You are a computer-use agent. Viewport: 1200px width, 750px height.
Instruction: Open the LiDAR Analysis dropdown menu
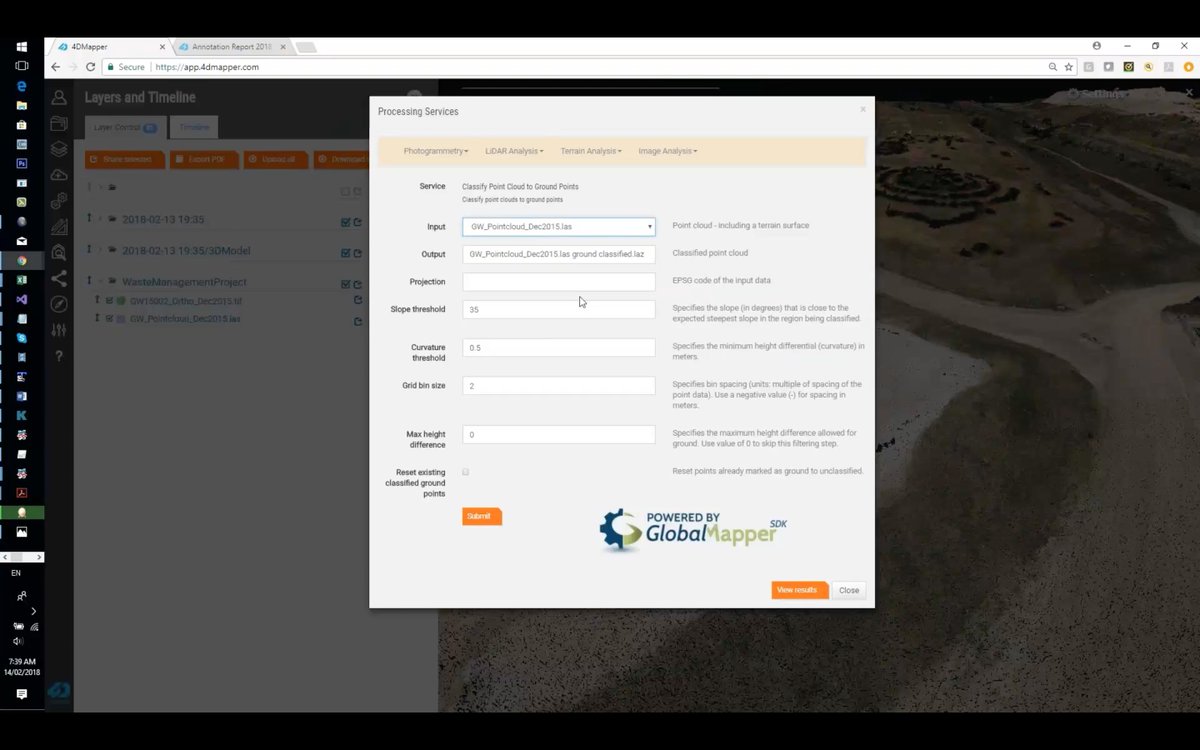[514, 151]
